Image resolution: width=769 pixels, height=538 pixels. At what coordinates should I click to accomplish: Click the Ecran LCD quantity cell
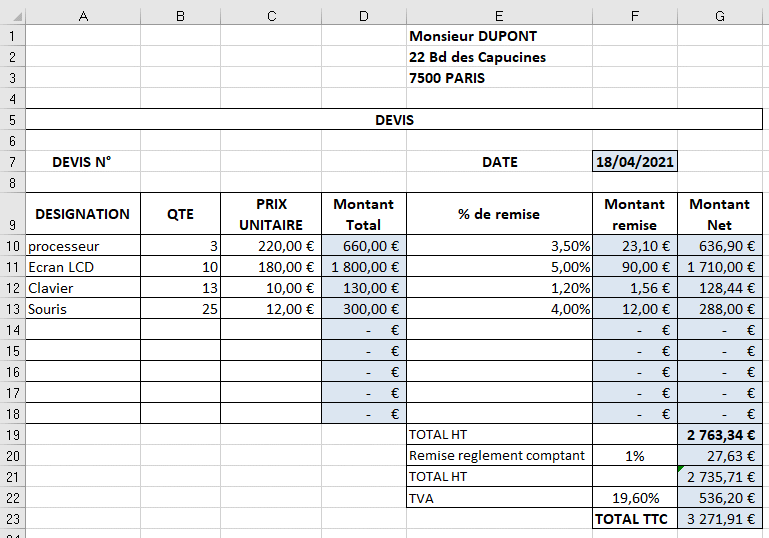coord(180,267)
